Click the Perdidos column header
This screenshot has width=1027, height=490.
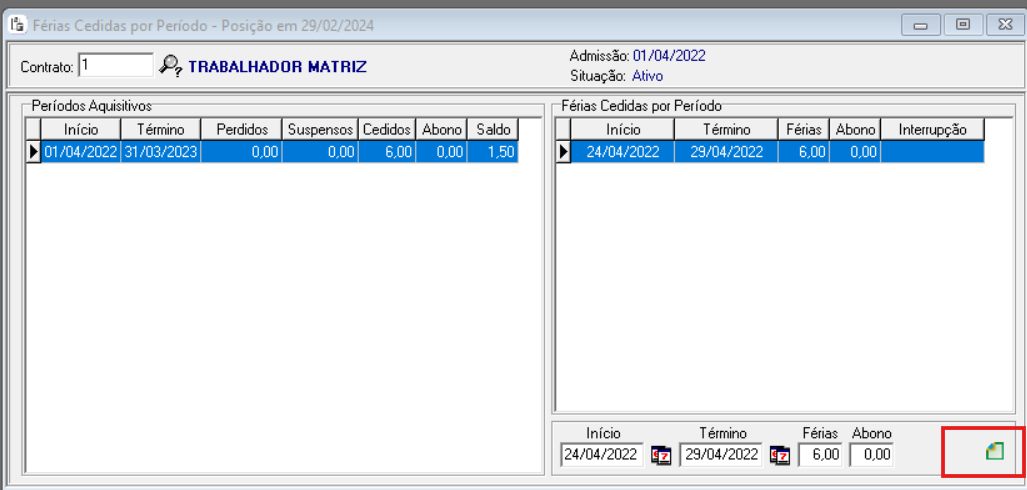coord(242,130)
